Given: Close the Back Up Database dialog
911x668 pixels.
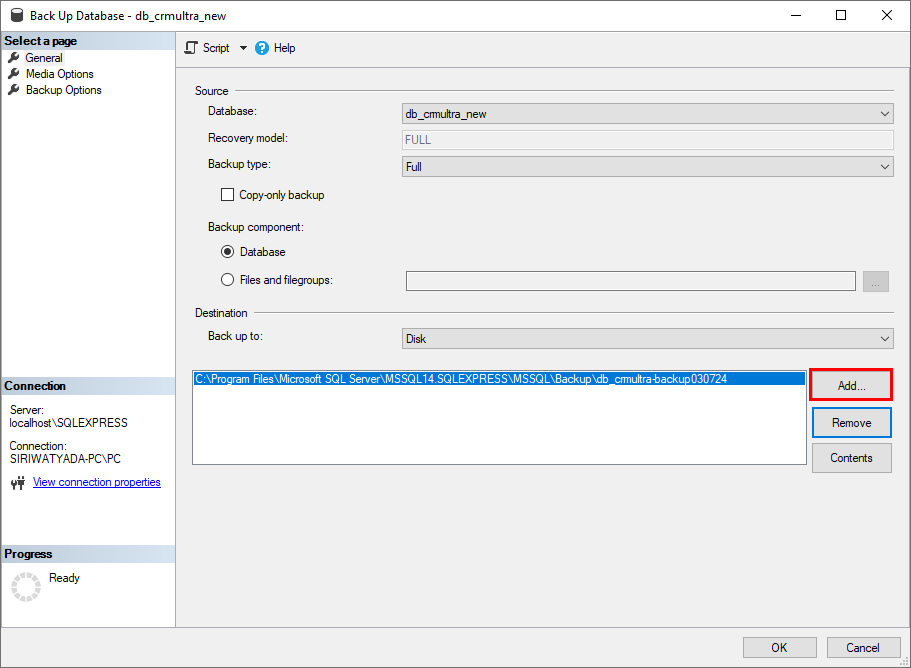Looking at the screenshot, I should click(887, 15).
